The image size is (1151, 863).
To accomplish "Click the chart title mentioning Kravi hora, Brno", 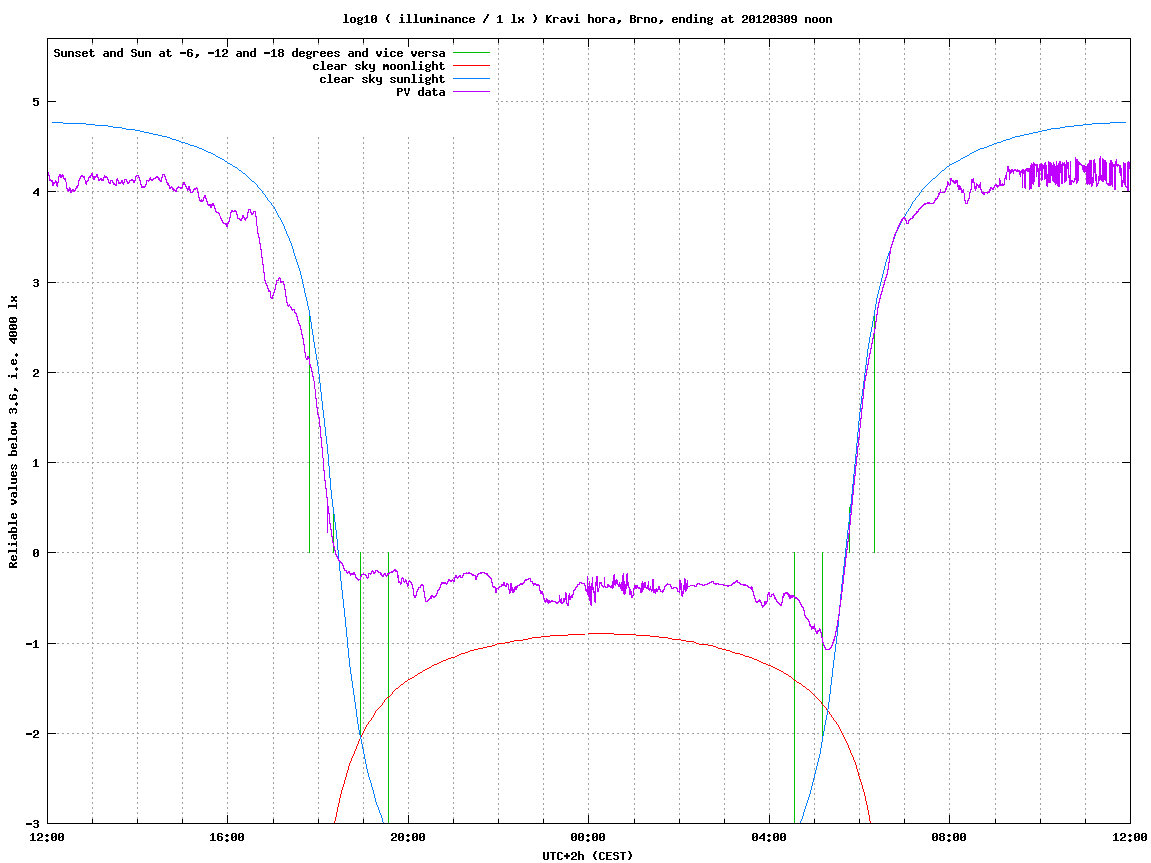I will tap(587, 19).
